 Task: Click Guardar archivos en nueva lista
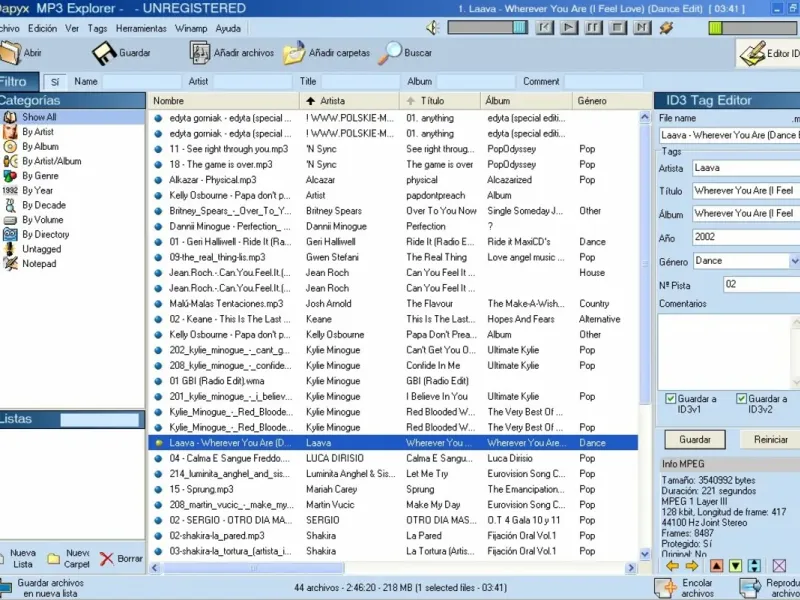(42, 588)
